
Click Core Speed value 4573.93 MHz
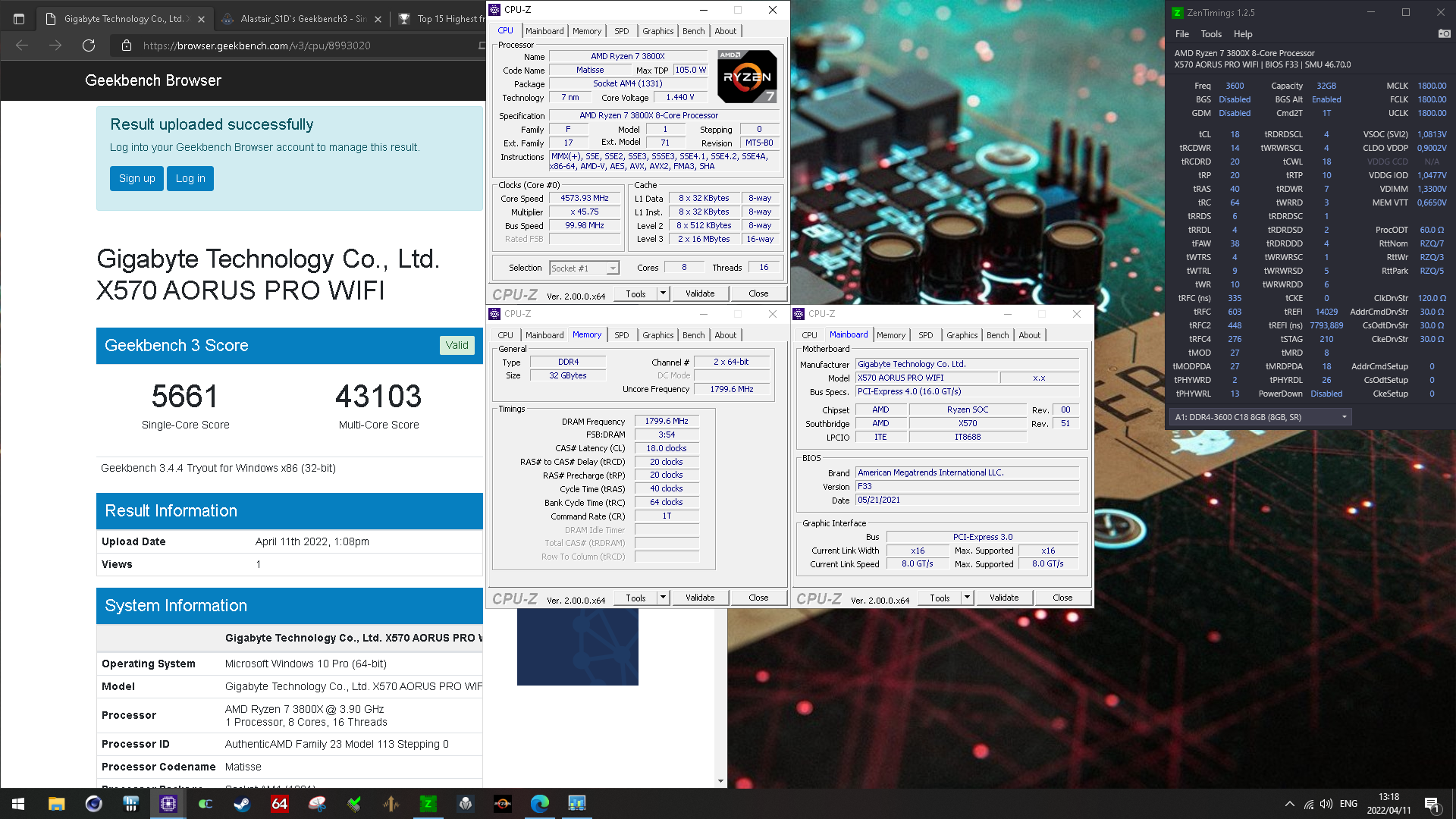pyautogui.click(x=585, y=199)
